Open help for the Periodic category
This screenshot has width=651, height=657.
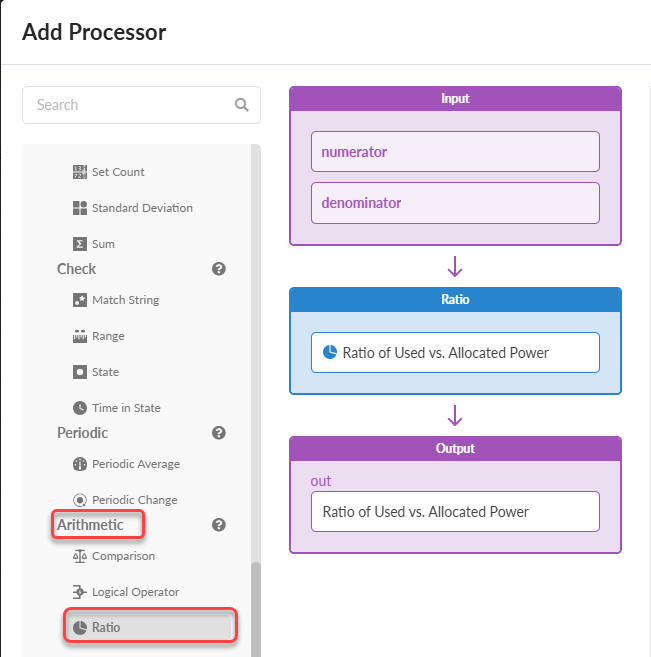click(x=219, y=433)
